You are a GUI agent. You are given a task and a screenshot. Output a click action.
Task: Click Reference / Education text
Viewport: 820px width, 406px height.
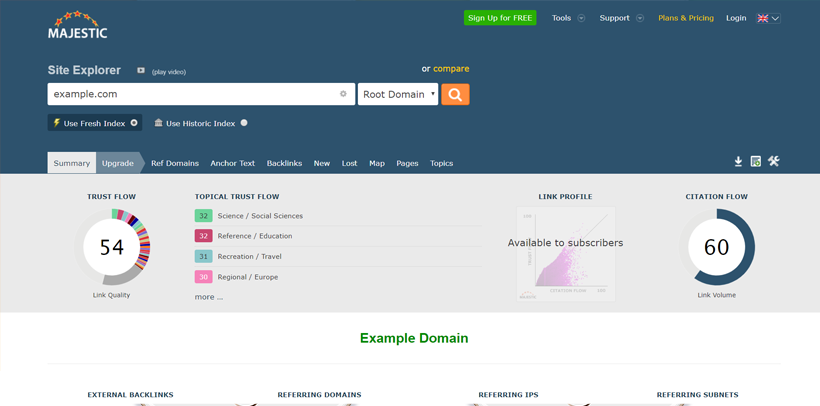(255, 236)
